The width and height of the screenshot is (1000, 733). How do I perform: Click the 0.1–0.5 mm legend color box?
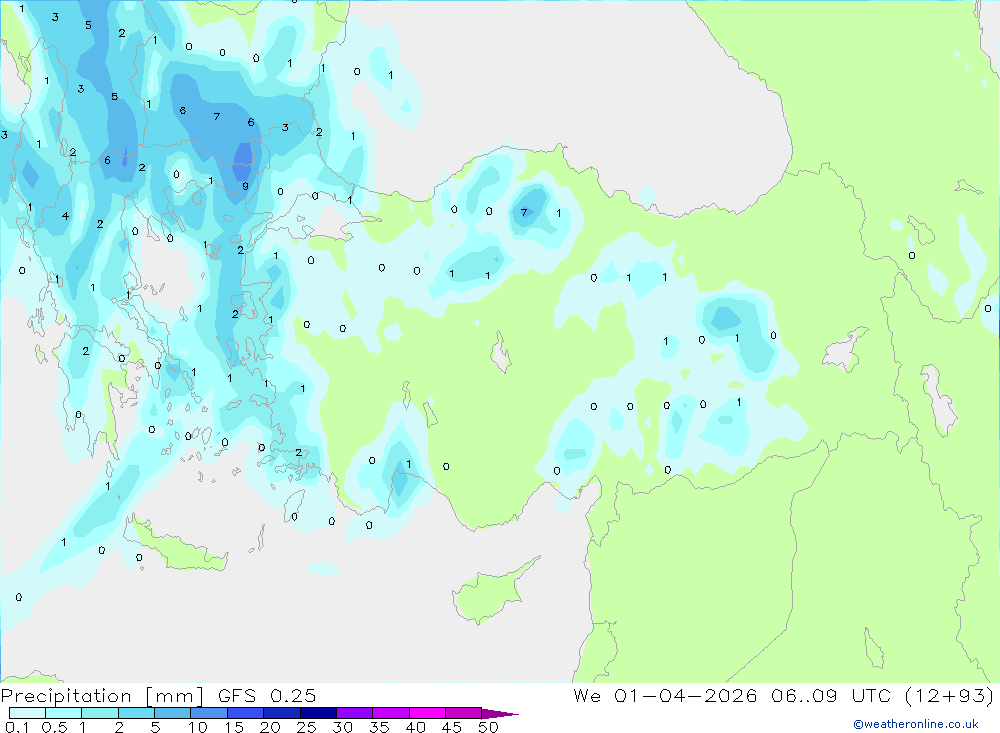pyautogui.click(x=27, y=713)
